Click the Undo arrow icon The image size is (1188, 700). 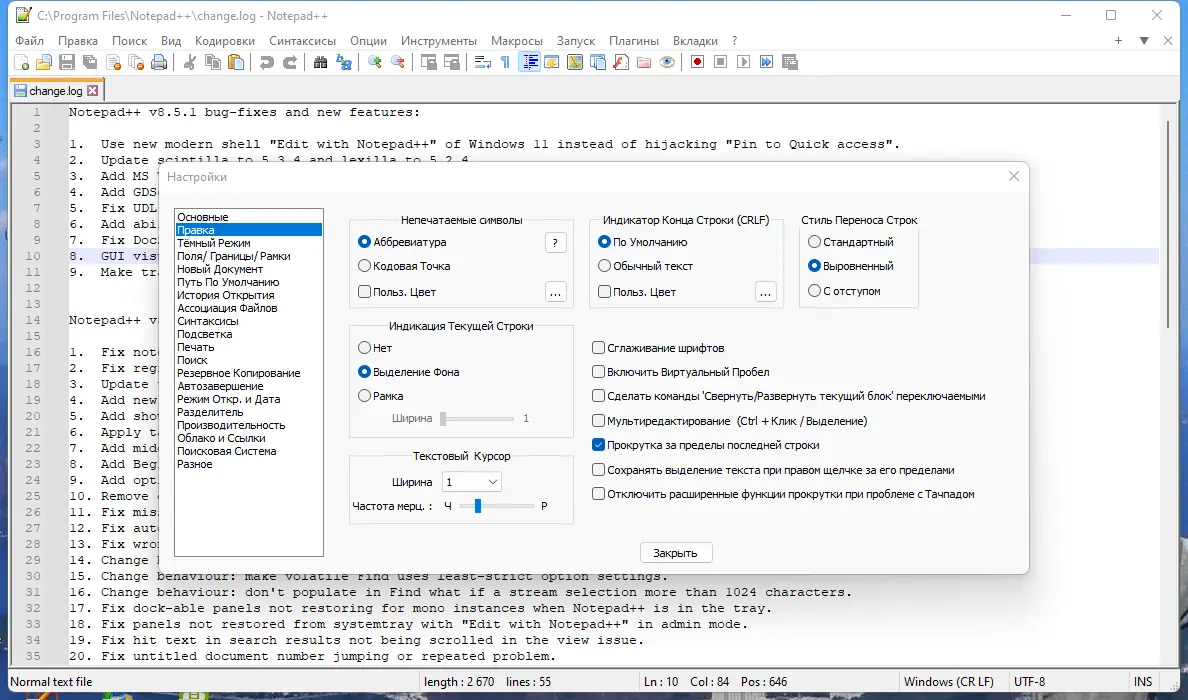pyautogui.click(x=267, y=62)
